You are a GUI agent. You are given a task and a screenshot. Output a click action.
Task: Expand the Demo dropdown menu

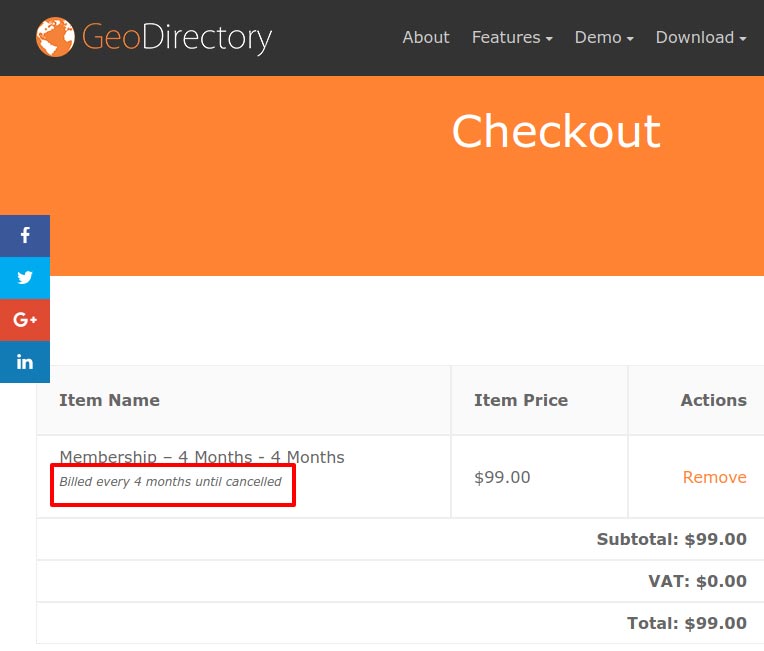tap(604, 38)
